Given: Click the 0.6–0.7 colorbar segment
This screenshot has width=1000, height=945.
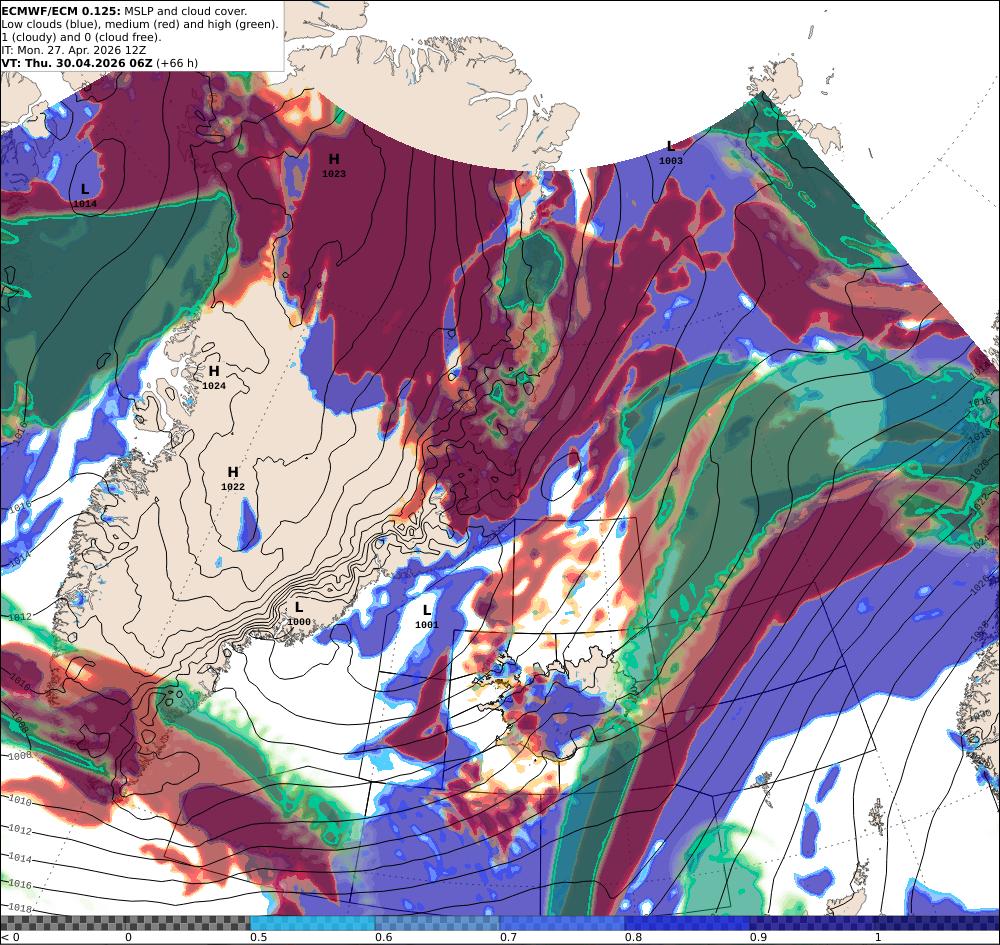Looking at the screenshot, I should pos(438,923).
